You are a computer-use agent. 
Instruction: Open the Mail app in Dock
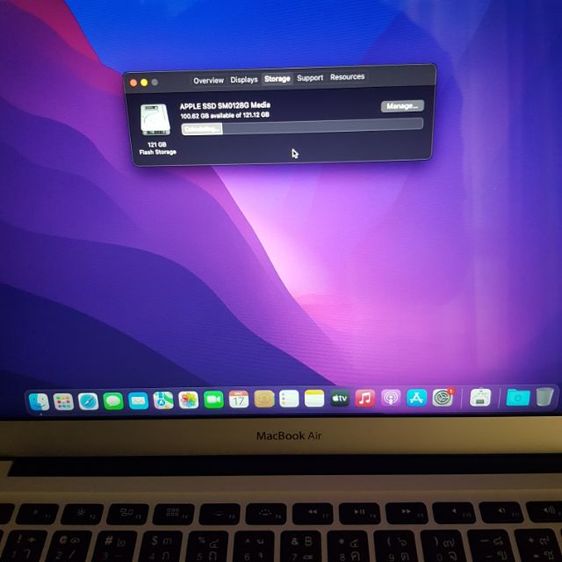pyautogui.click(x=138, y=400)
